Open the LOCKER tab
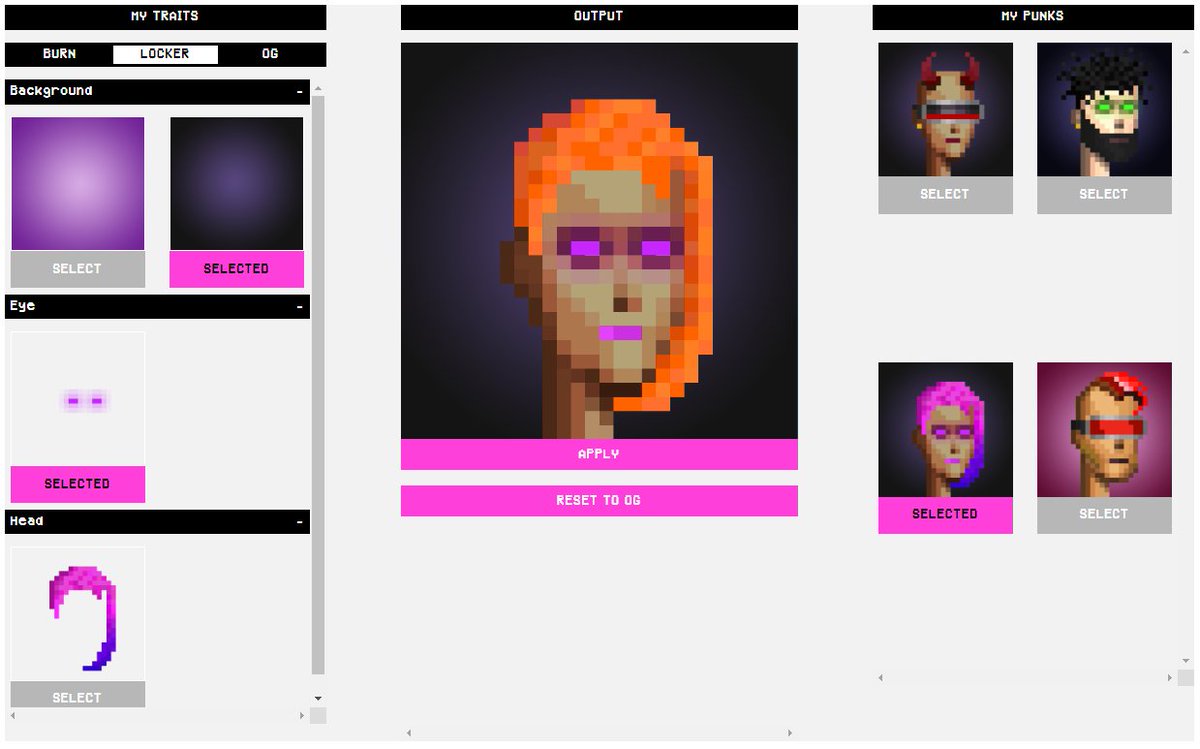Screen dimensions: 1200x749 pos(165,54)
